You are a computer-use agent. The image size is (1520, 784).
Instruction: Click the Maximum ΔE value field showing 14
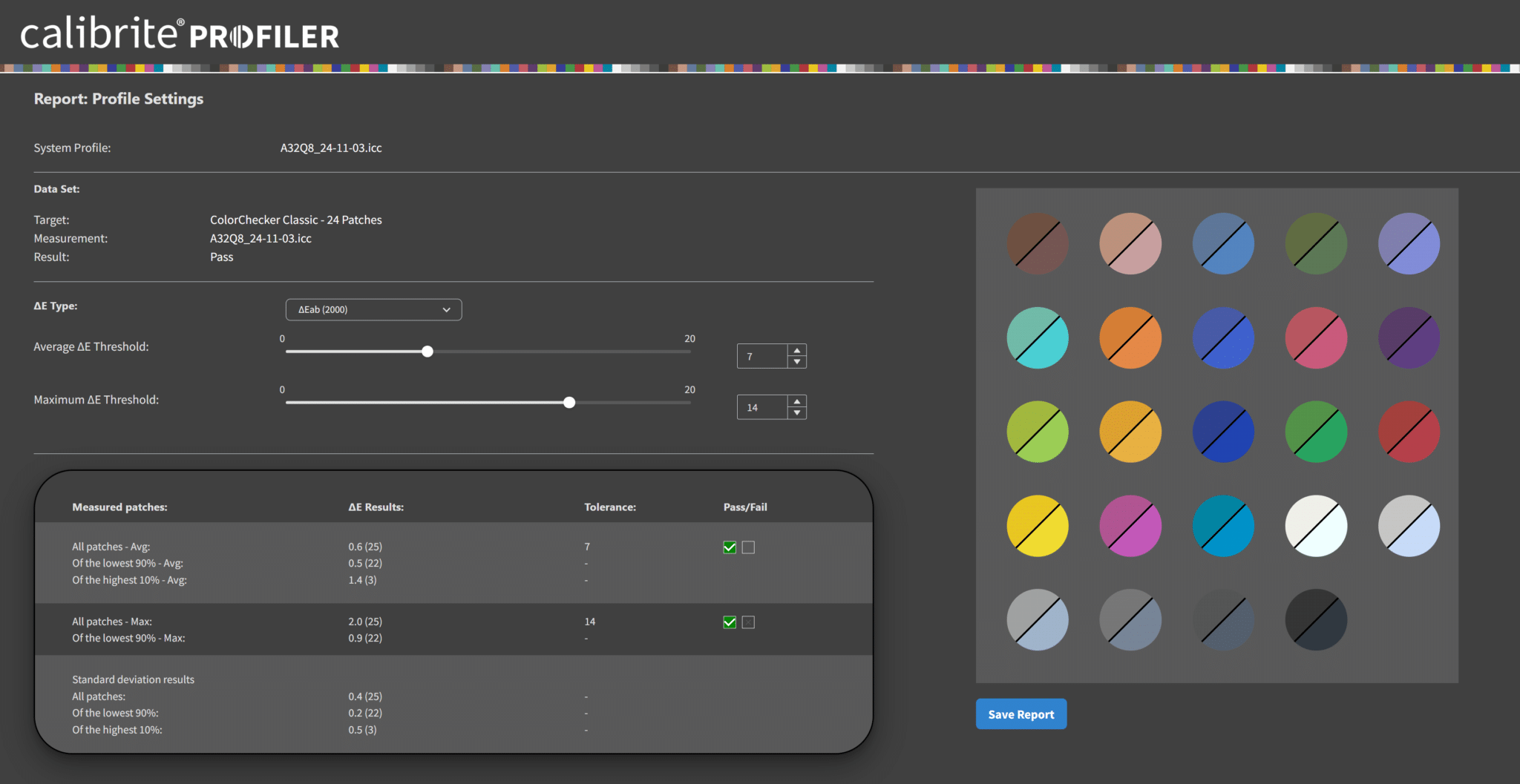(762, 407)
